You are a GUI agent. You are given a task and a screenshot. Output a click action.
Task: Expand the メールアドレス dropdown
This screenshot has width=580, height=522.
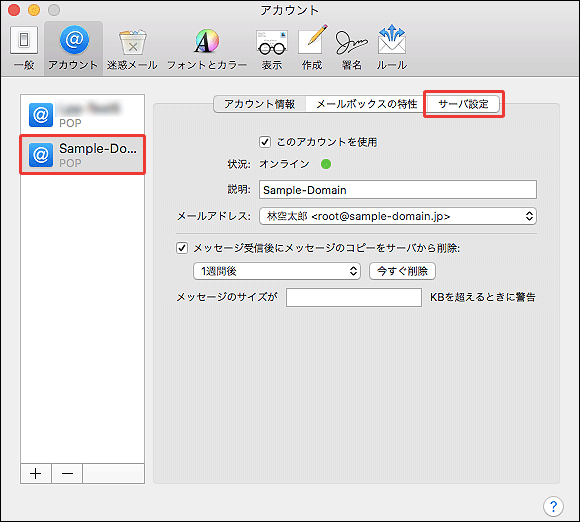pos(398,216)
